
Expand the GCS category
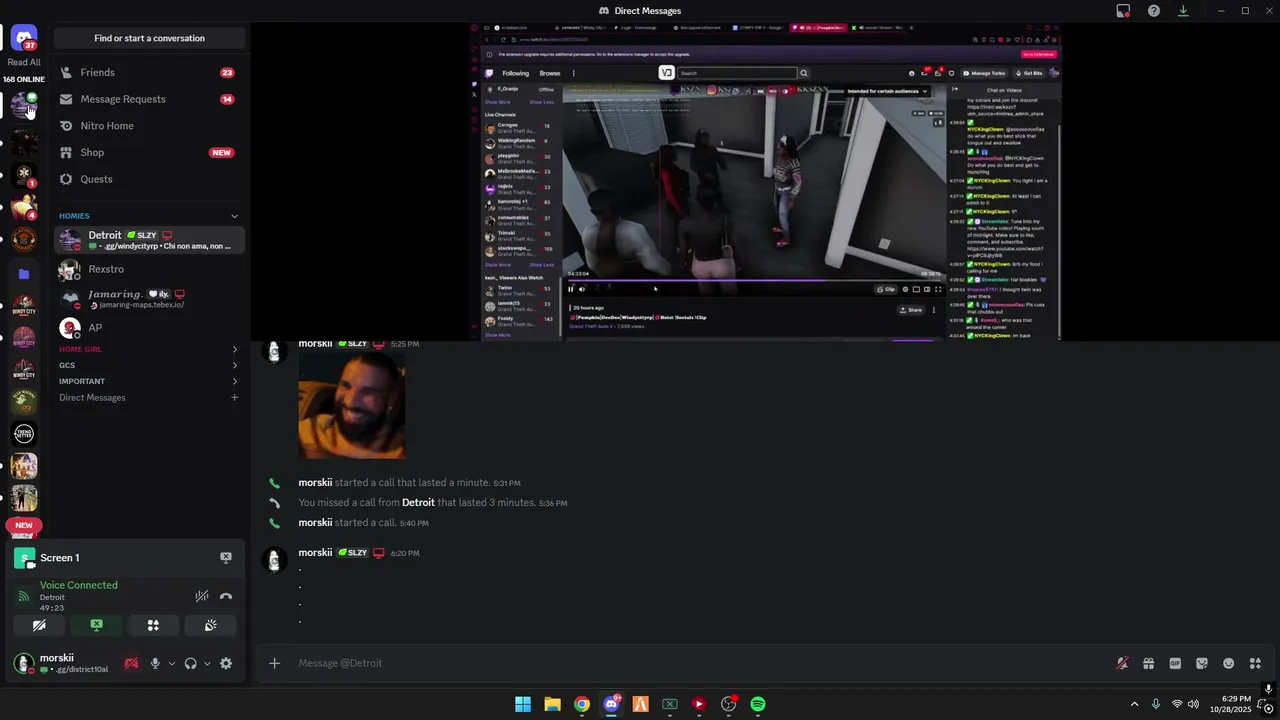click(x=235, y=365)
